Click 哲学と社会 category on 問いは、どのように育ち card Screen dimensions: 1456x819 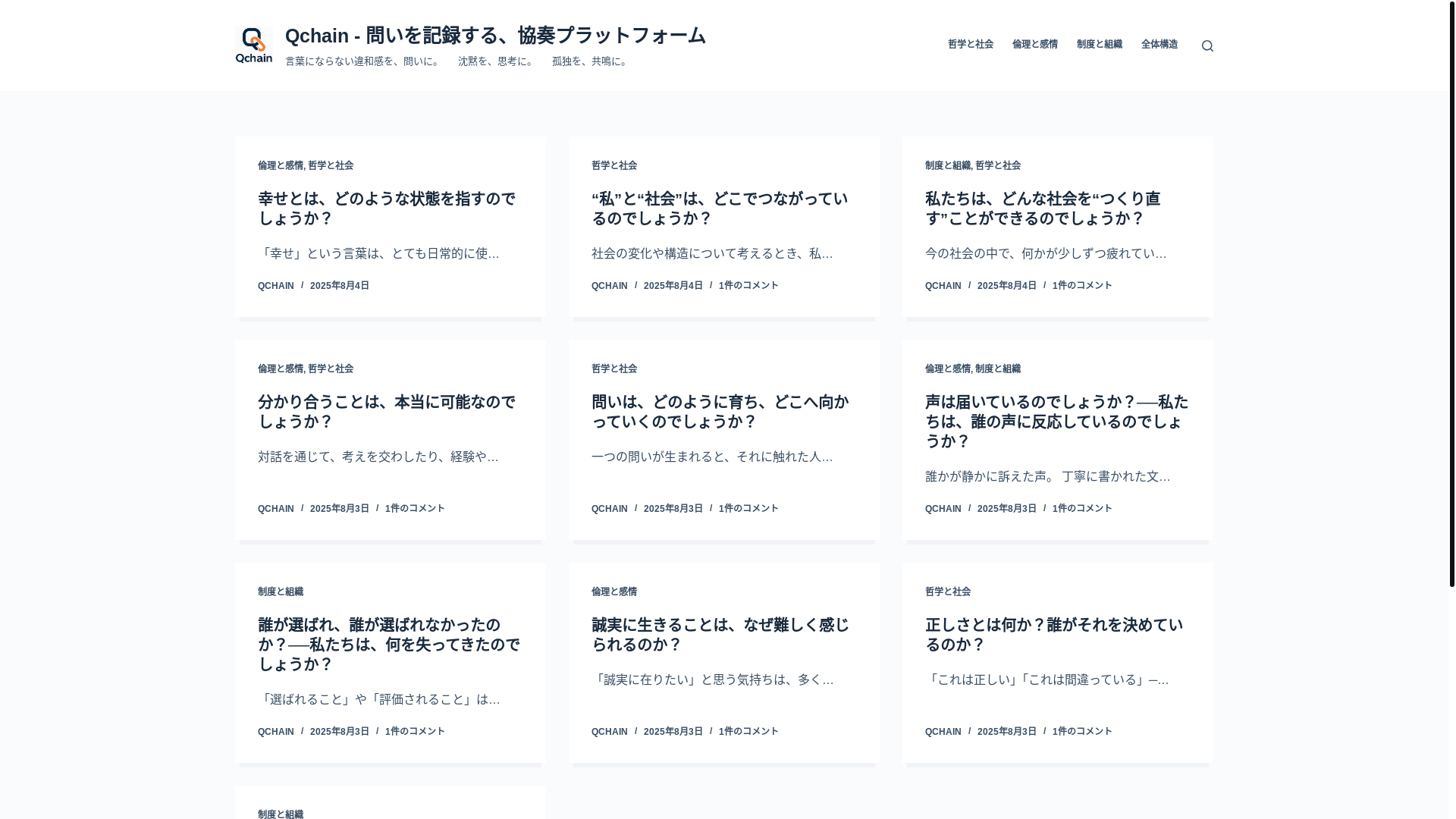614,369
